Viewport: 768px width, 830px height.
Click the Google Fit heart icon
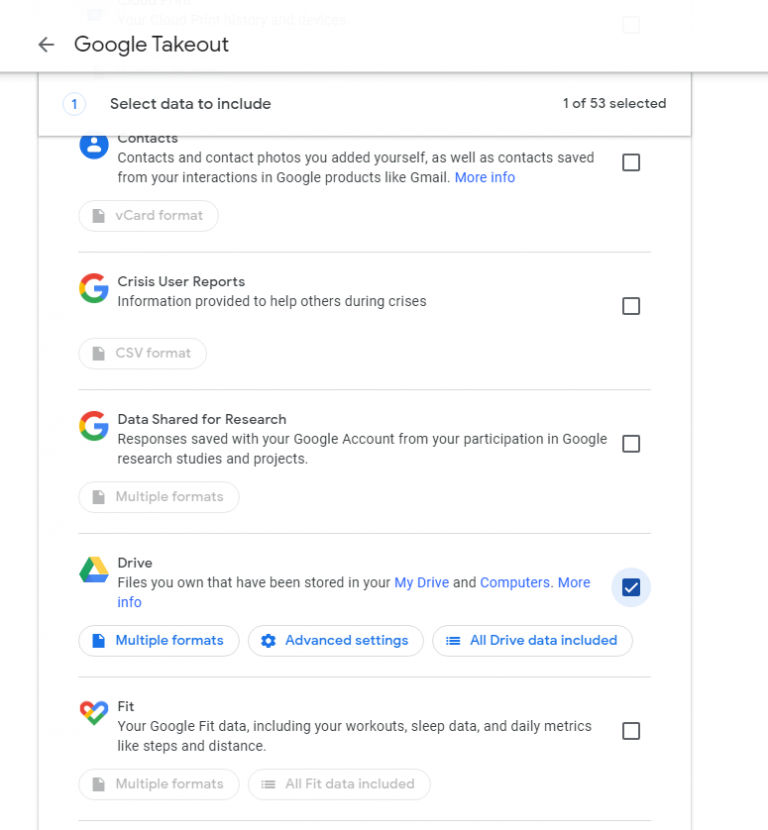[x=93, y=713]
